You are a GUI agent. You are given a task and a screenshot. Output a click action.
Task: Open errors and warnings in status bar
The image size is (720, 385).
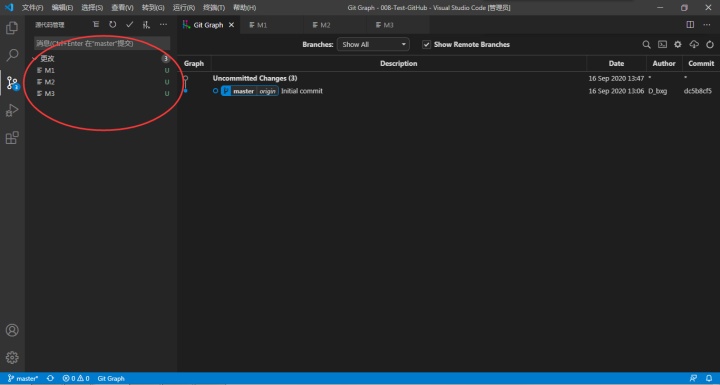coord(76,378)
